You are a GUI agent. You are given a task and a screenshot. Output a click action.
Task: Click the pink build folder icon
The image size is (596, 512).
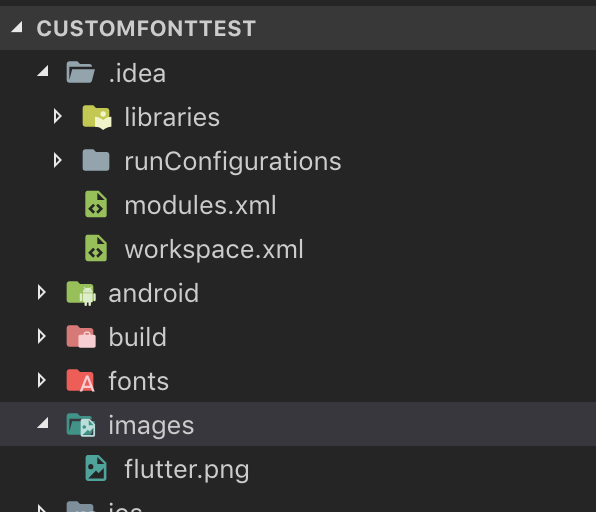pos(81,337)
